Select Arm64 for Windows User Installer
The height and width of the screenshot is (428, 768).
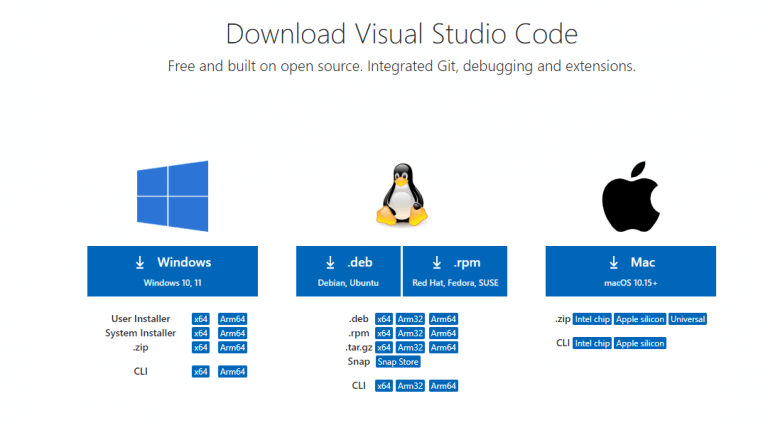232,319
